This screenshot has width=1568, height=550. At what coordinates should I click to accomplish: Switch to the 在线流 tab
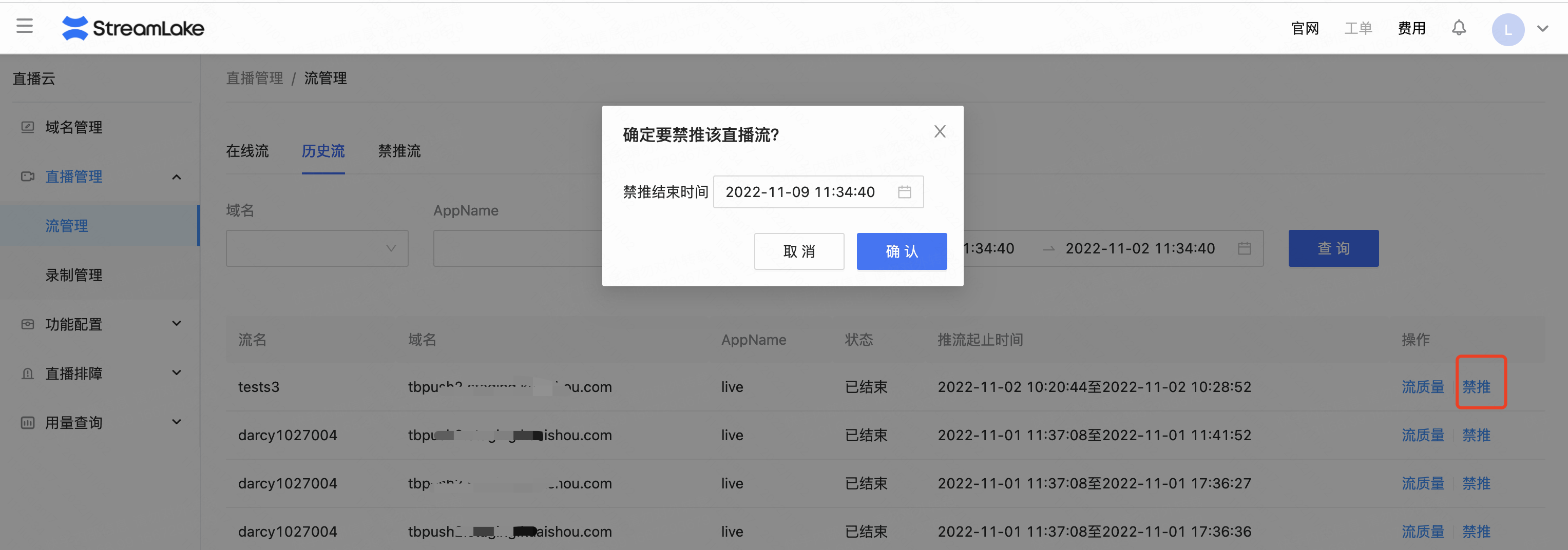[x=247, y=151]
